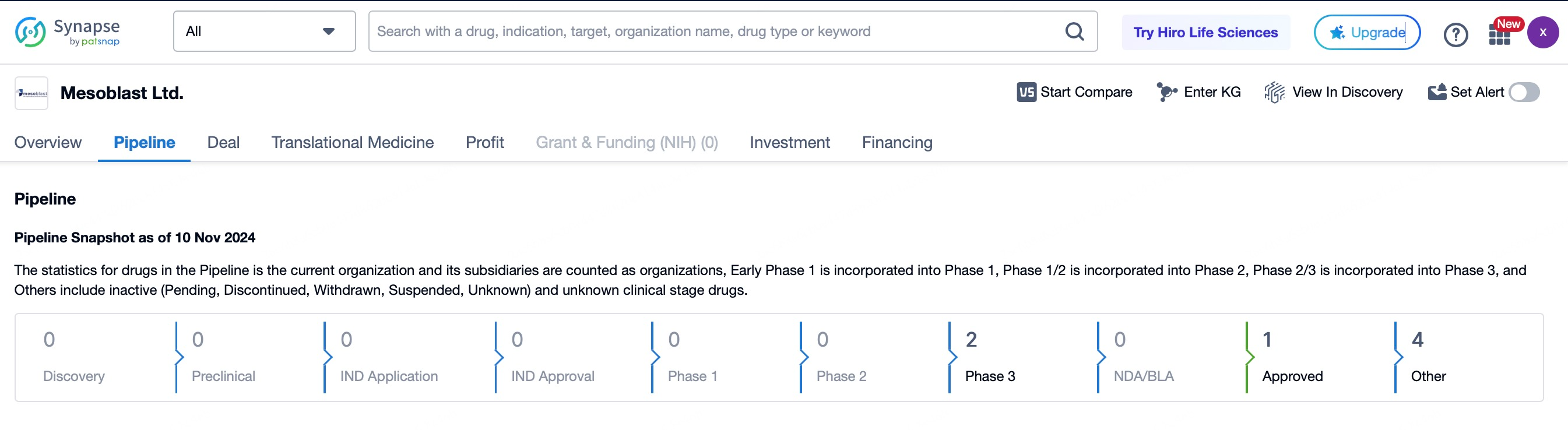
Task: Click the Synapse by Patsnap logo
Action: pos(68,31)
